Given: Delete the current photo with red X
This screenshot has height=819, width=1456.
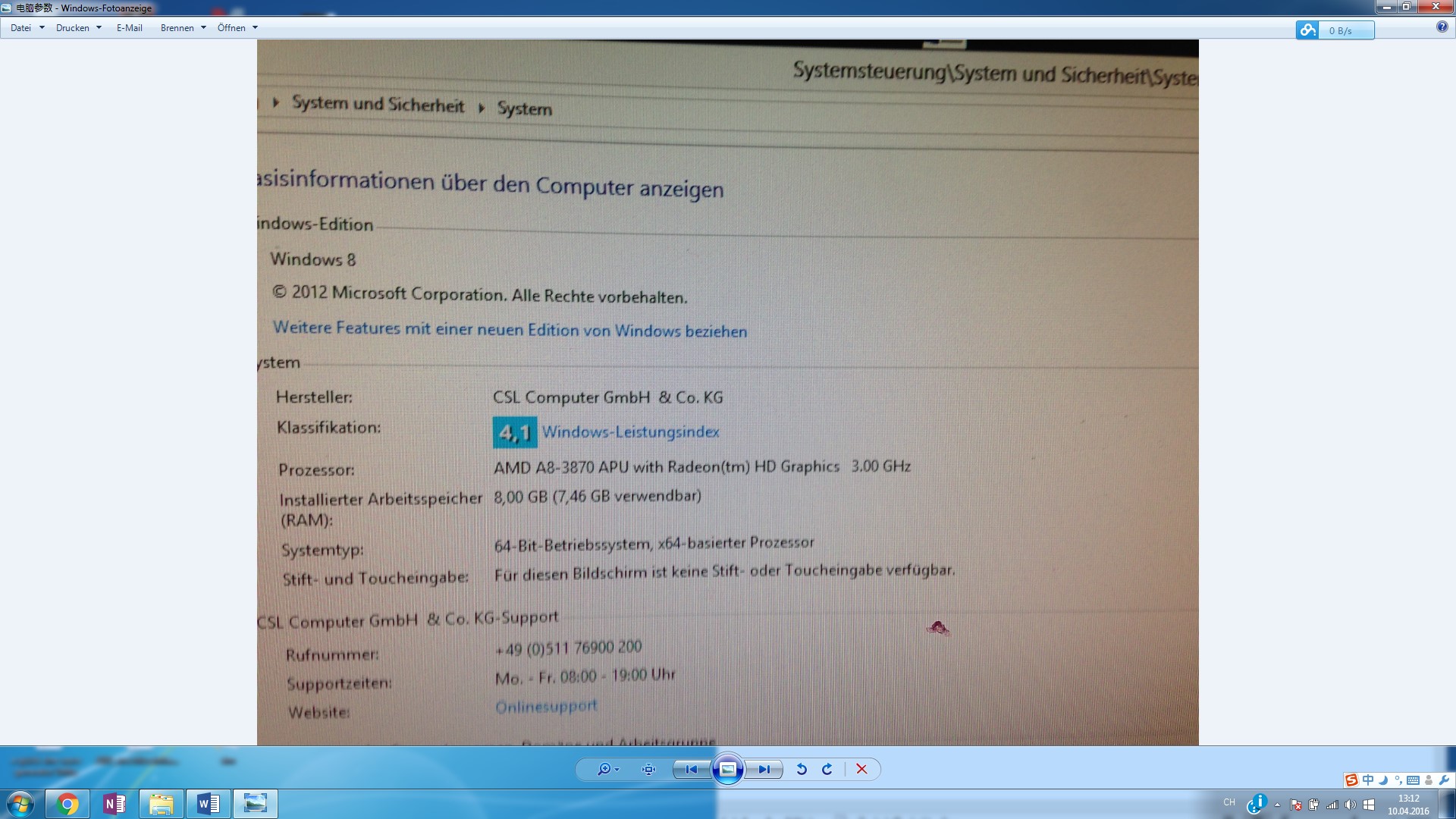Looking at the screenshot, I should coord(861,769).
